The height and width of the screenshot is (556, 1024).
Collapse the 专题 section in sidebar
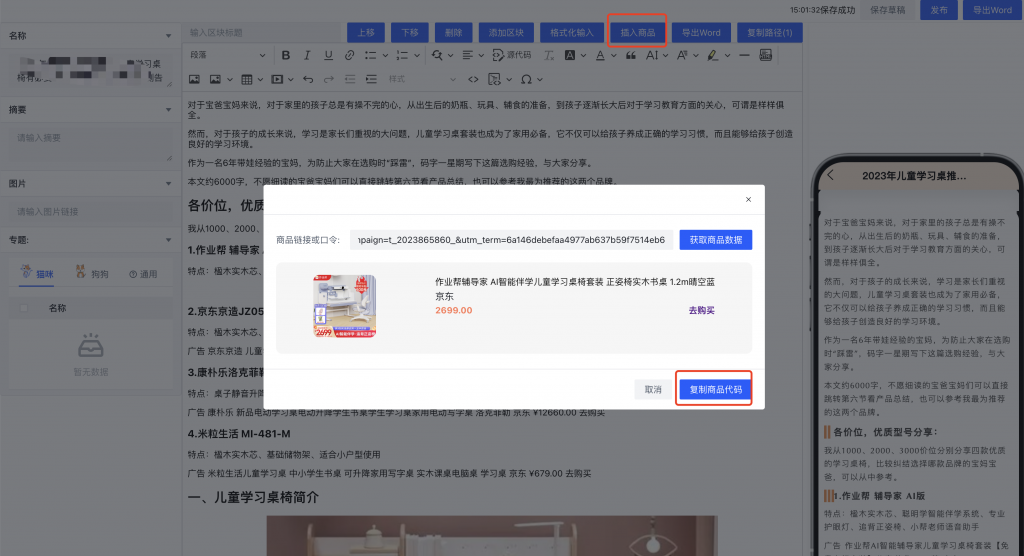168,240
